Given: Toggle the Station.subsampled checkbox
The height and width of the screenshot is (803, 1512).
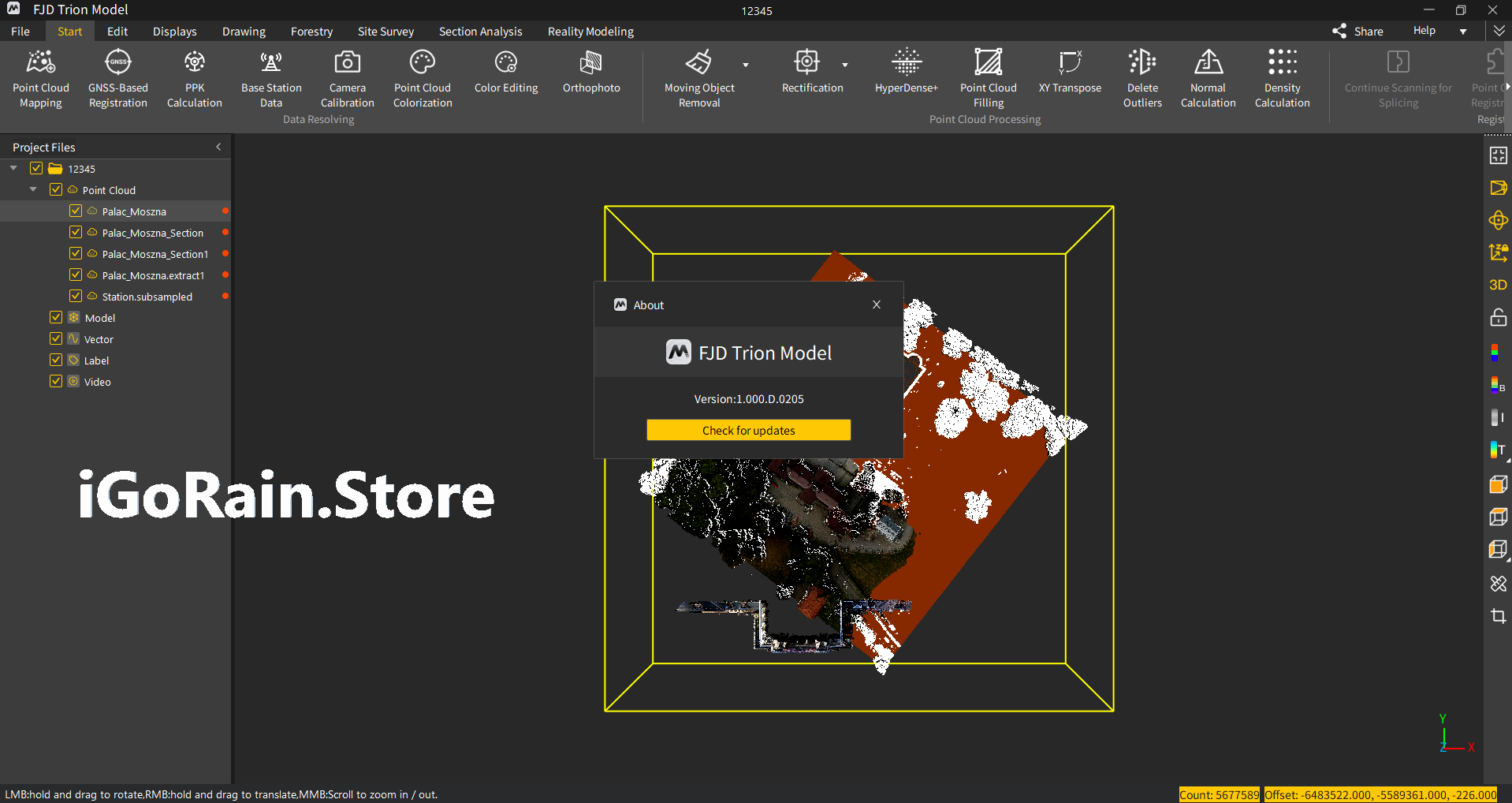Looking at the screenshot, I should pyautogui.click(x=76, y=297).
